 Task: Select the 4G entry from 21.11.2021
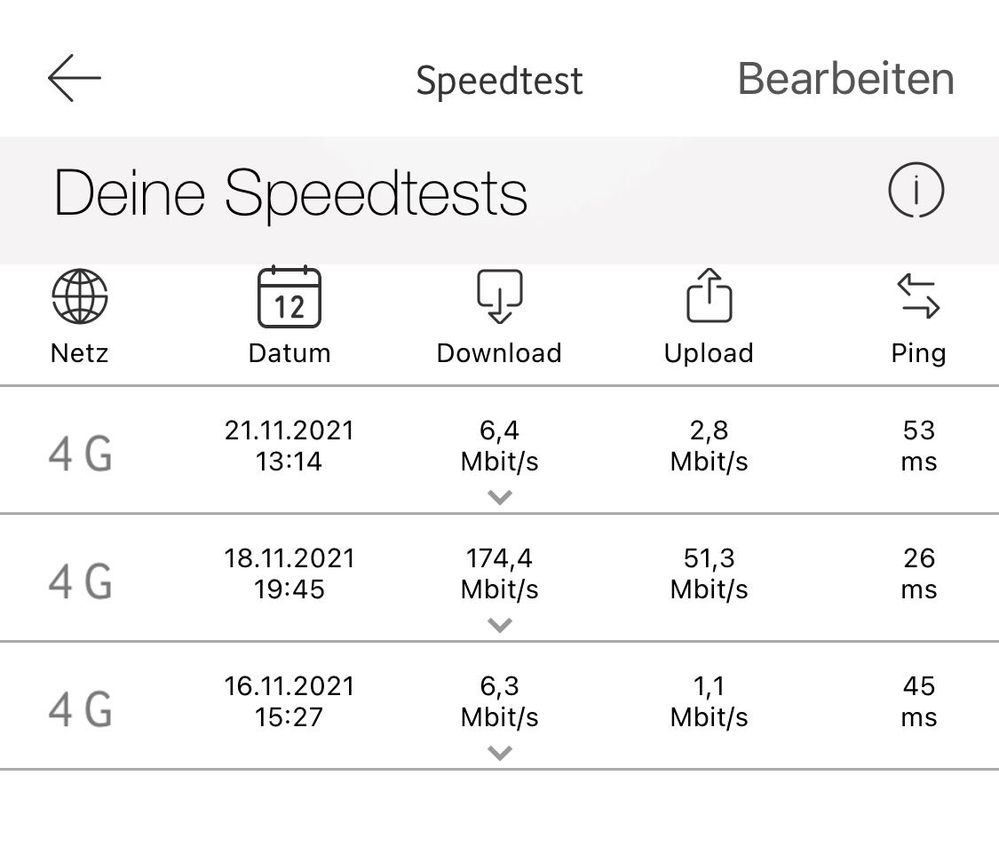click(x=80, y=455)
